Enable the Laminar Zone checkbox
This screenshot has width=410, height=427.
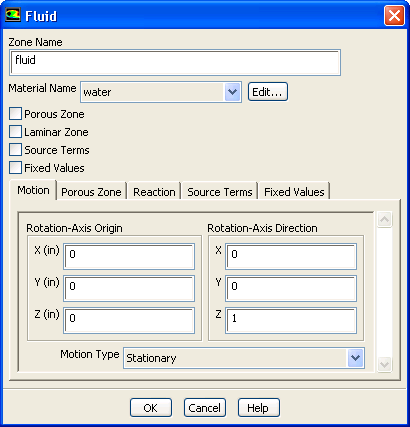(16, 132)
